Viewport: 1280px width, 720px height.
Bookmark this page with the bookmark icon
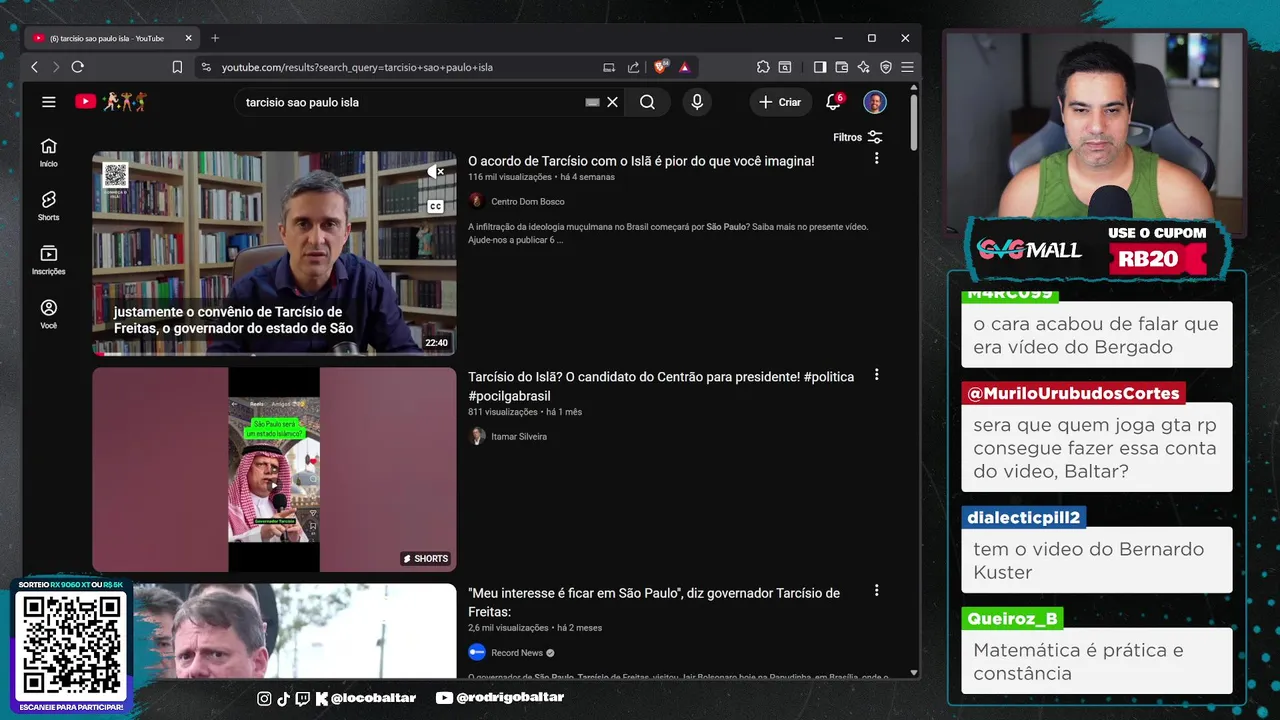177,67
